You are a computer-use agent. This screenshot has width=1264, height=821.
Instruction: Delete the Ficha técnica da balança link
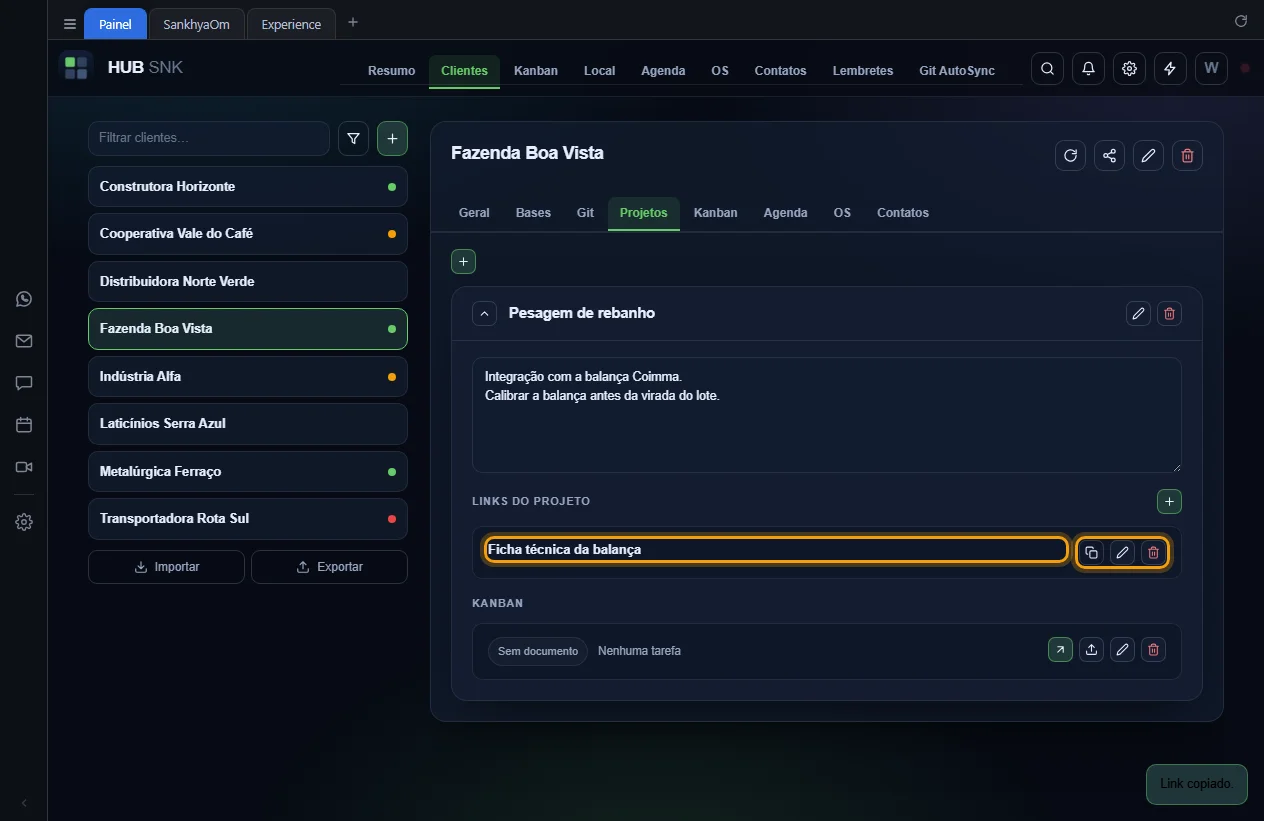coord(1153,552)
